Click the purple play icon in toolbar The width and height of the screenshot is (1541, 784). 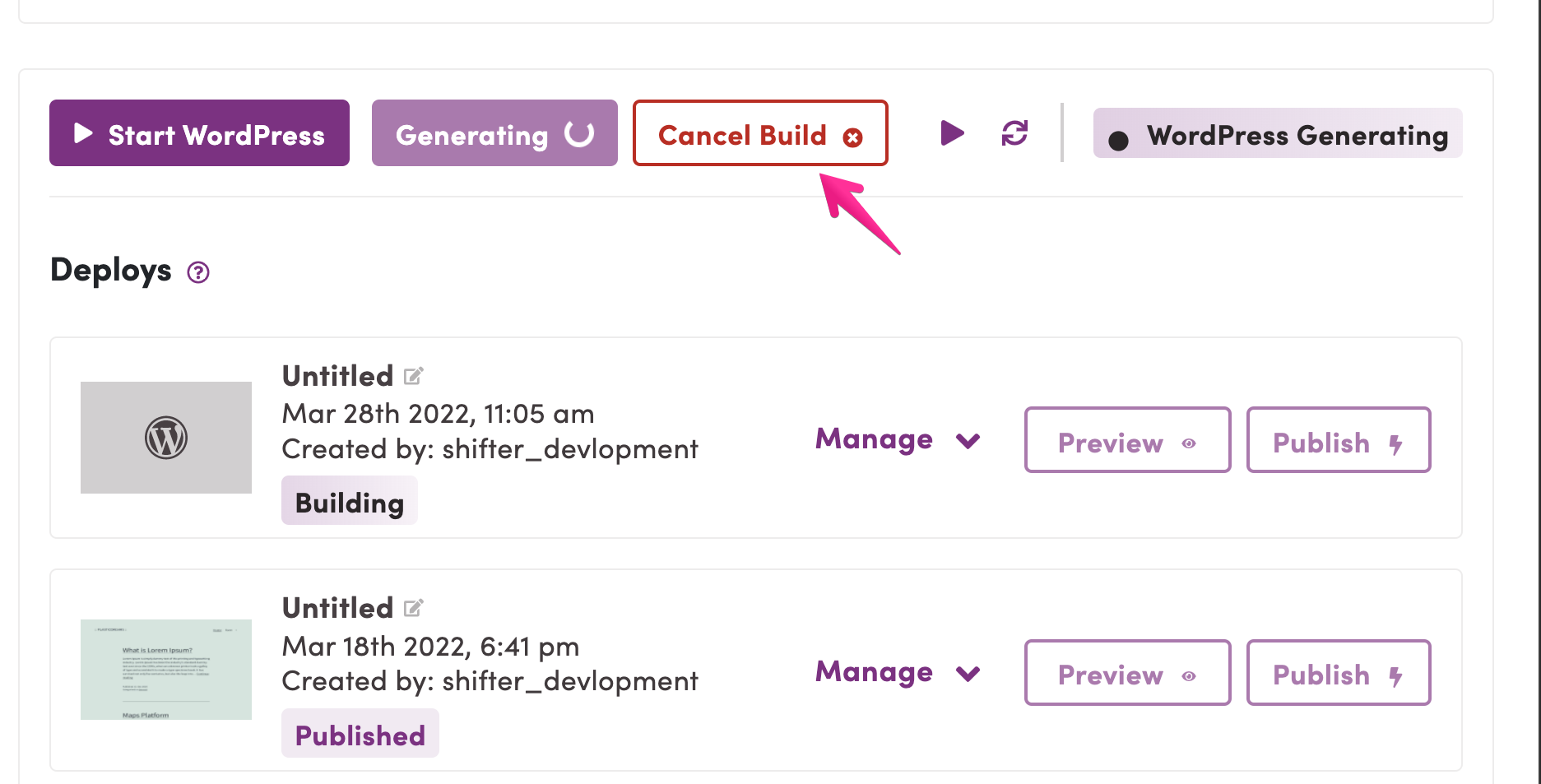pos(952,132)
